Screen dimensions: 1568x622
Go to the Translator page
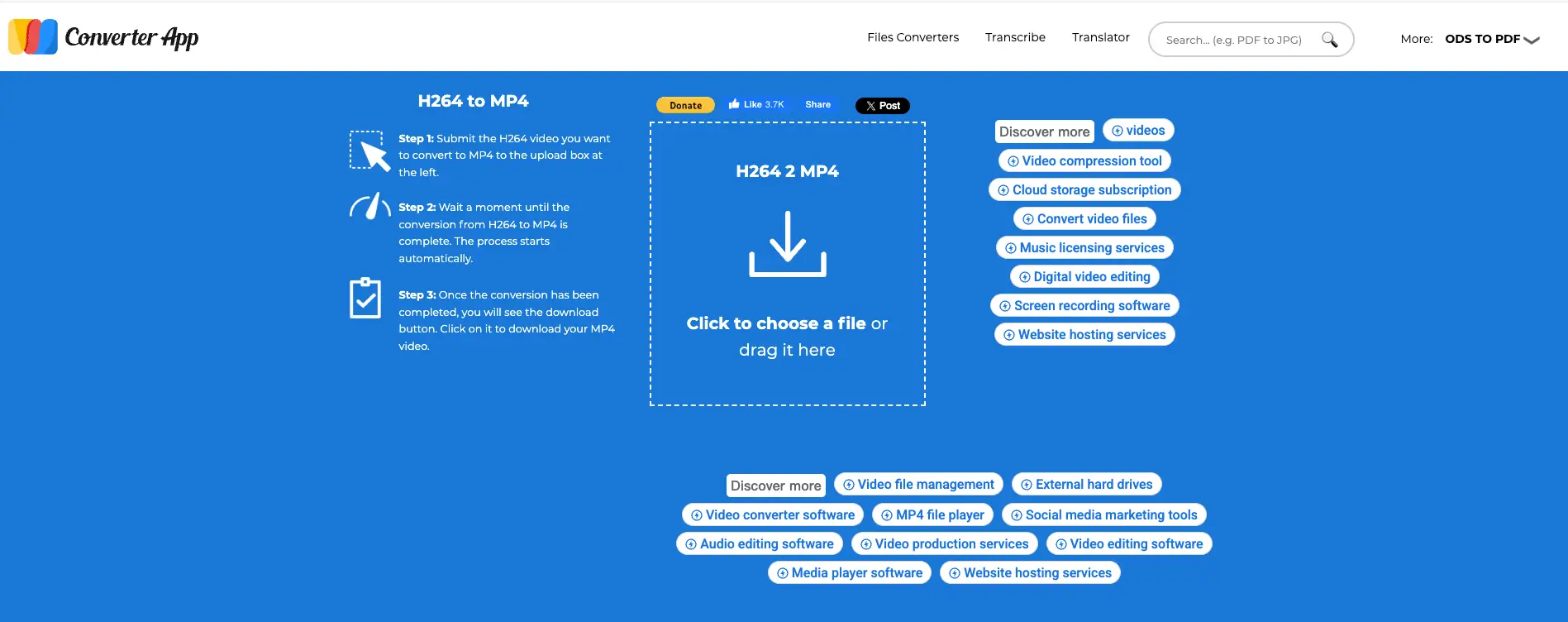click(1100, 37)
